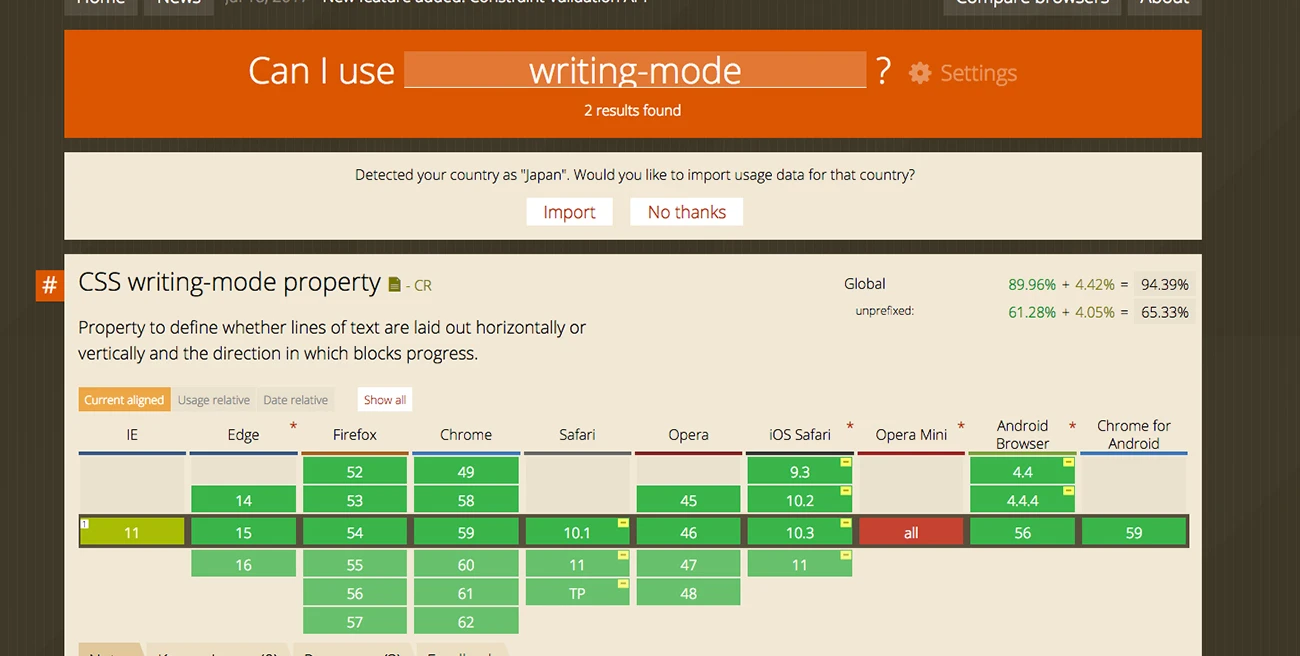
Task: Click the orange # permalink icon
Action: [x=49, y=286]
